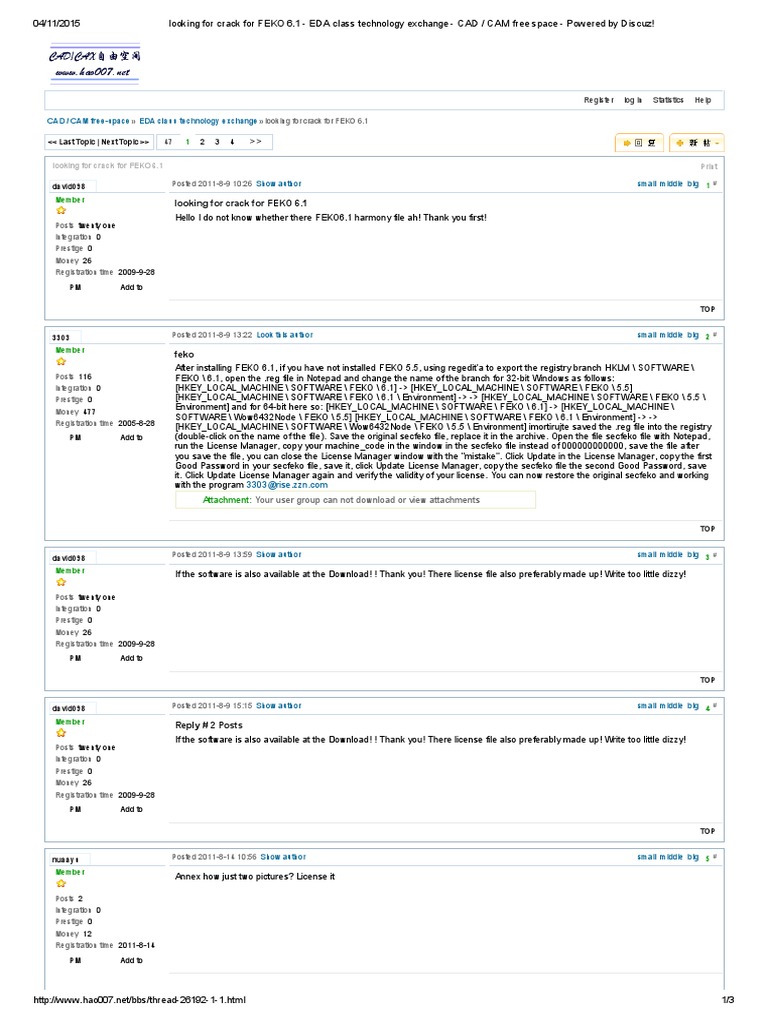This screenshot has height=1024, width=768.
Task: Click PM under first david038 post
Action: (x=75, y=287)
